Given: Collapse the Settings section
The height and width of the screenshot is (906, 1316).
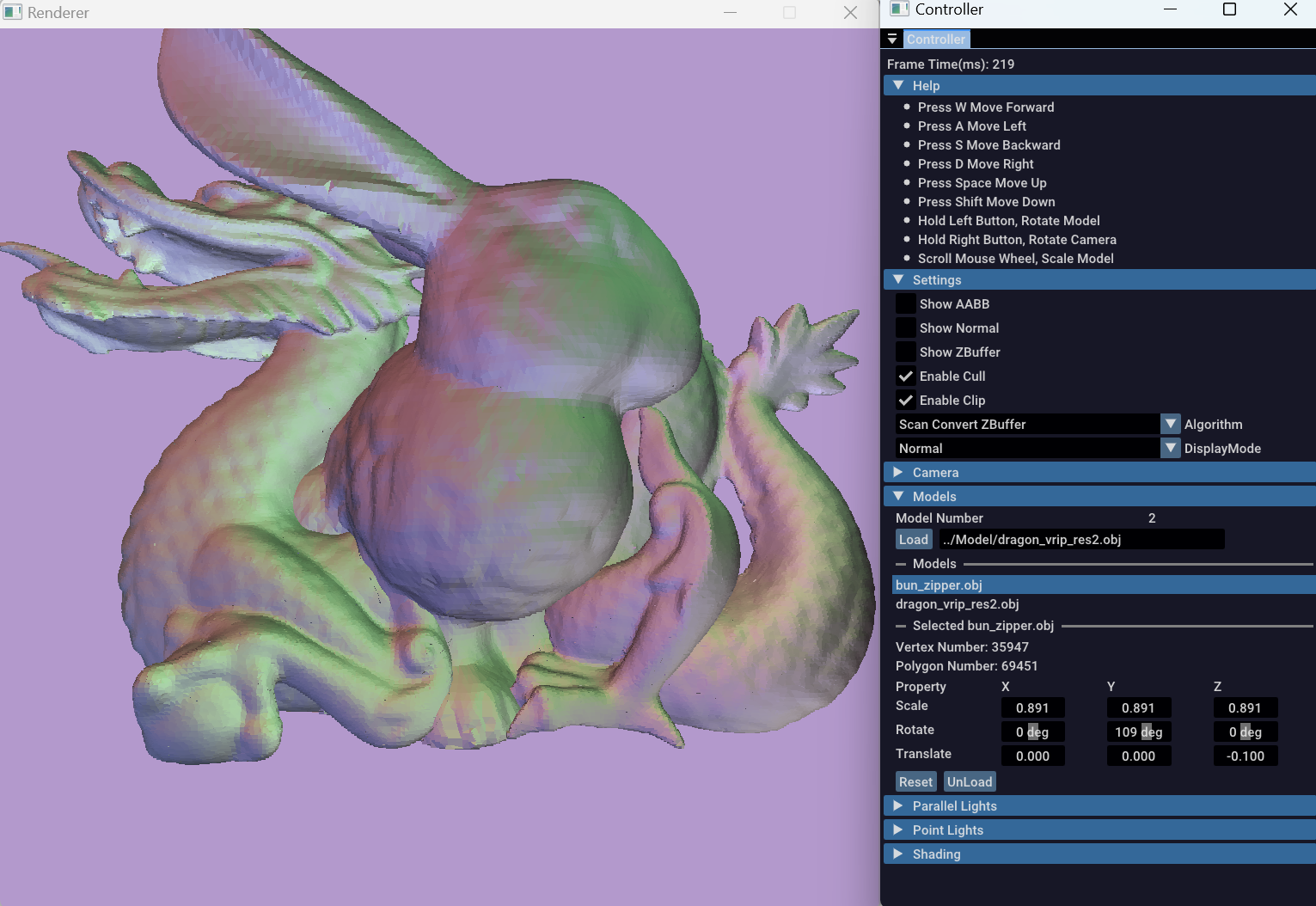Looking at the screenshot, I should 1099,280.
